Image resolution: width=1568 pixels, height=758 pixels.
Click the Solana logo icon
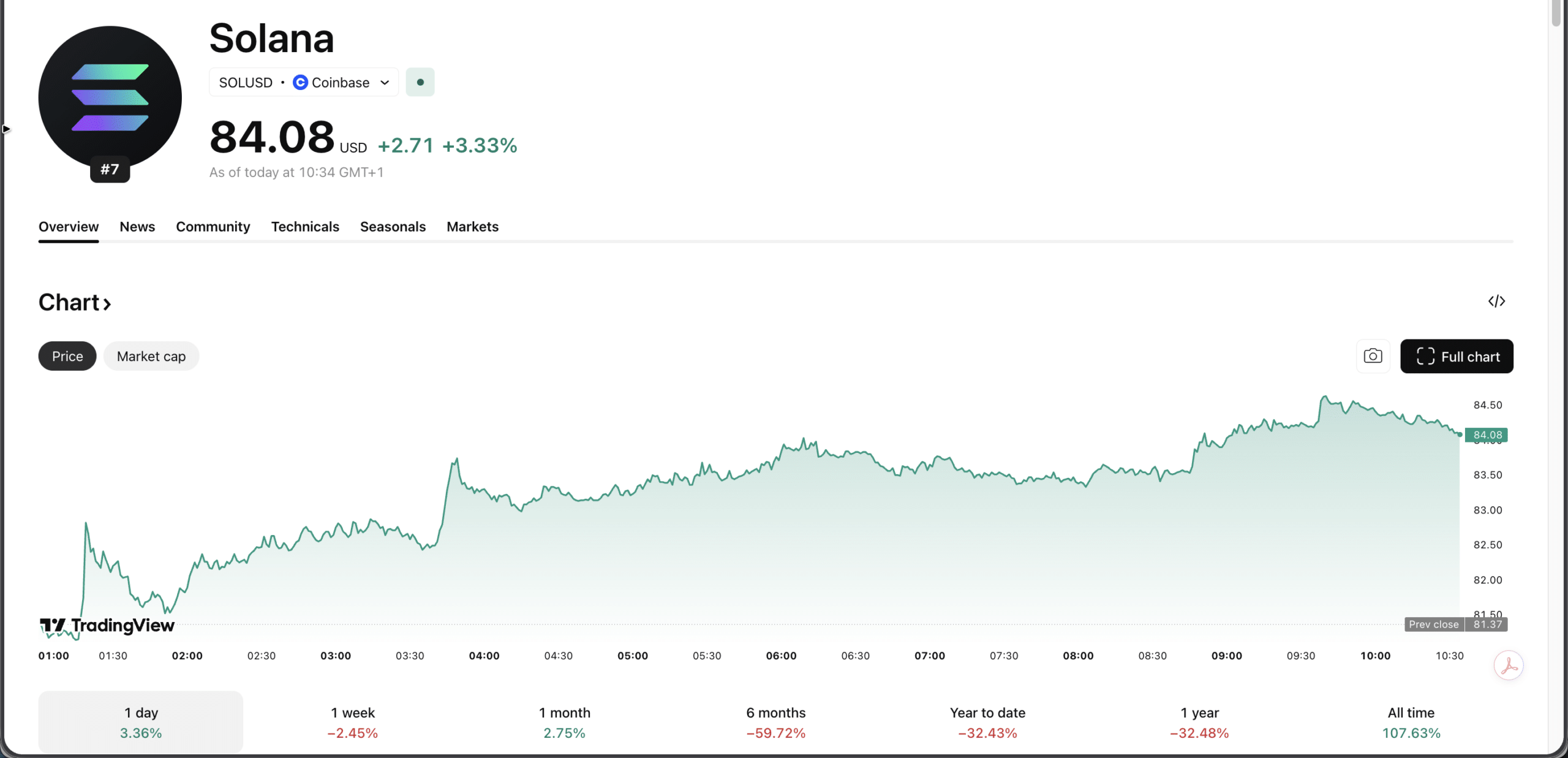coord(110,97)
